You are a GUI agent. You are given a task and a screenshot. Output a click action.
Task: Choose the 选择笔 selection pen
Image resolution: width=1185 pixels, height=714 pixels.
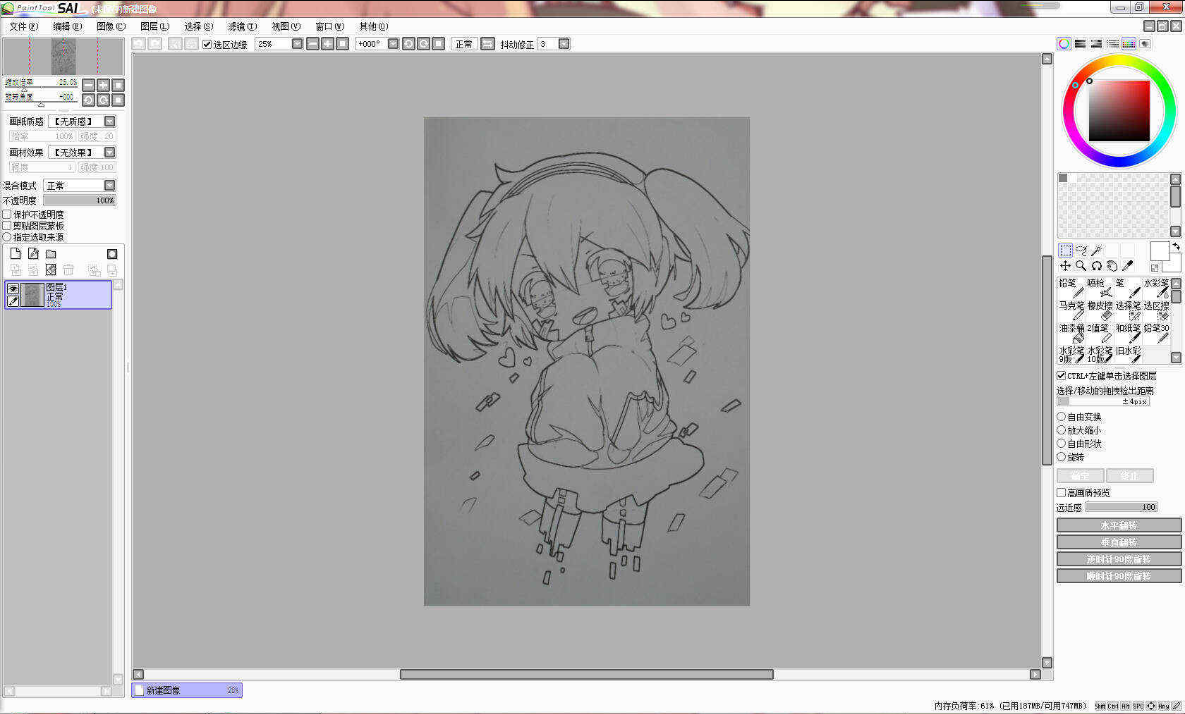1128,310
